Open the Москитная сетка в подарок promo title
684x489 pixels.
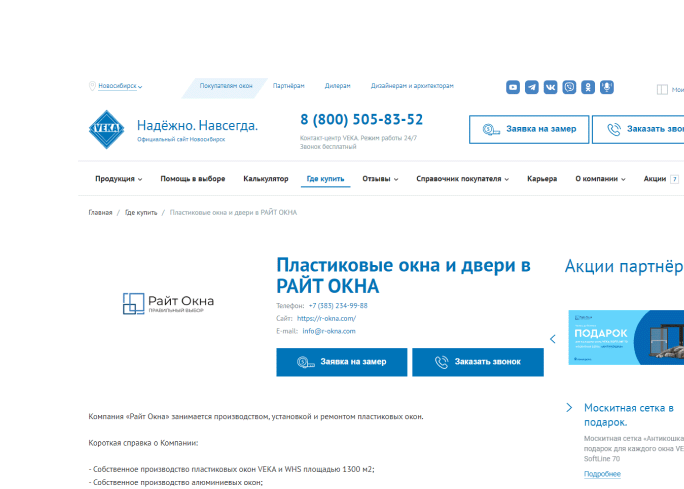pos(629,415)
